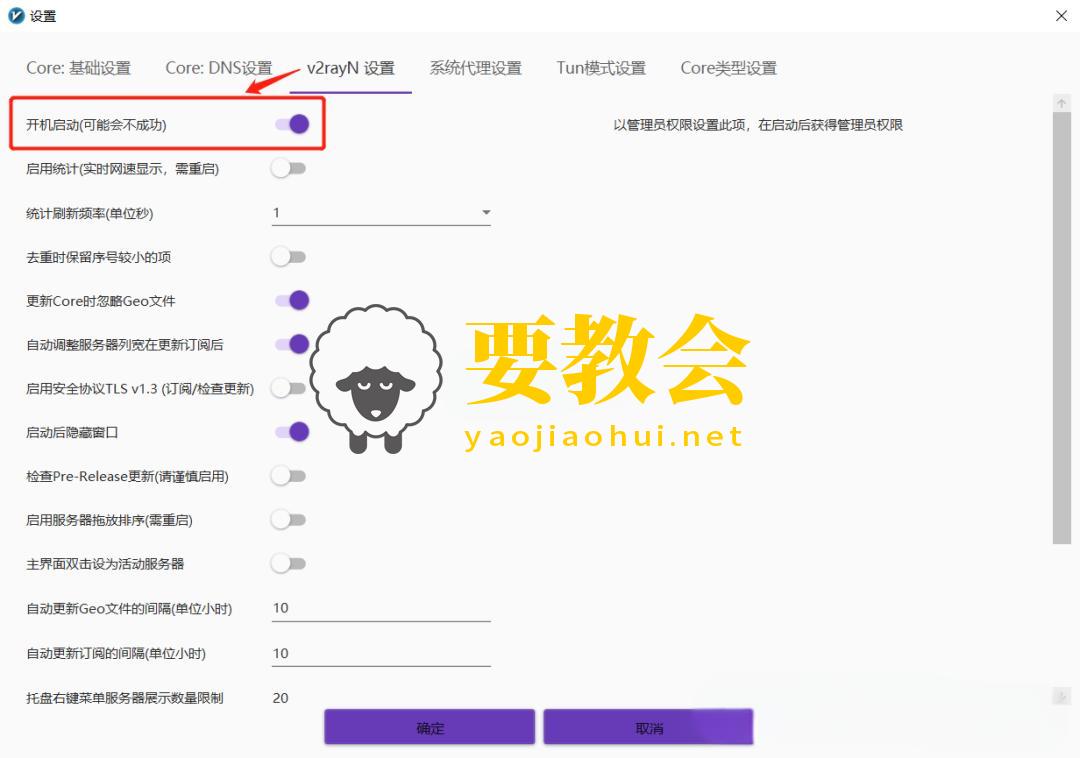Screen dimensions: 1080x758
Task: Click the v2rayN logo icon in title bar
Action: point(16,15)
